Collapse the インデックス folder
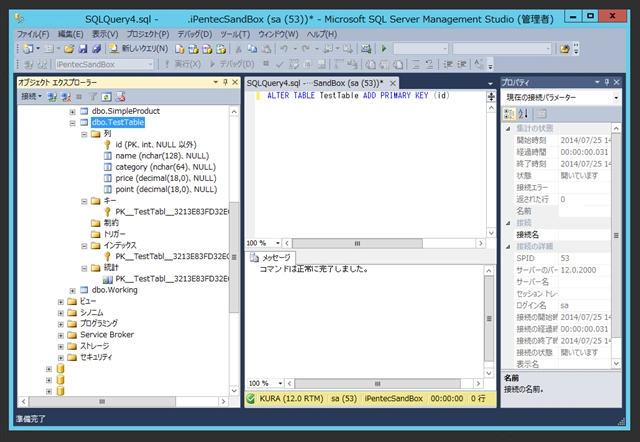 [x=84, y=246]
